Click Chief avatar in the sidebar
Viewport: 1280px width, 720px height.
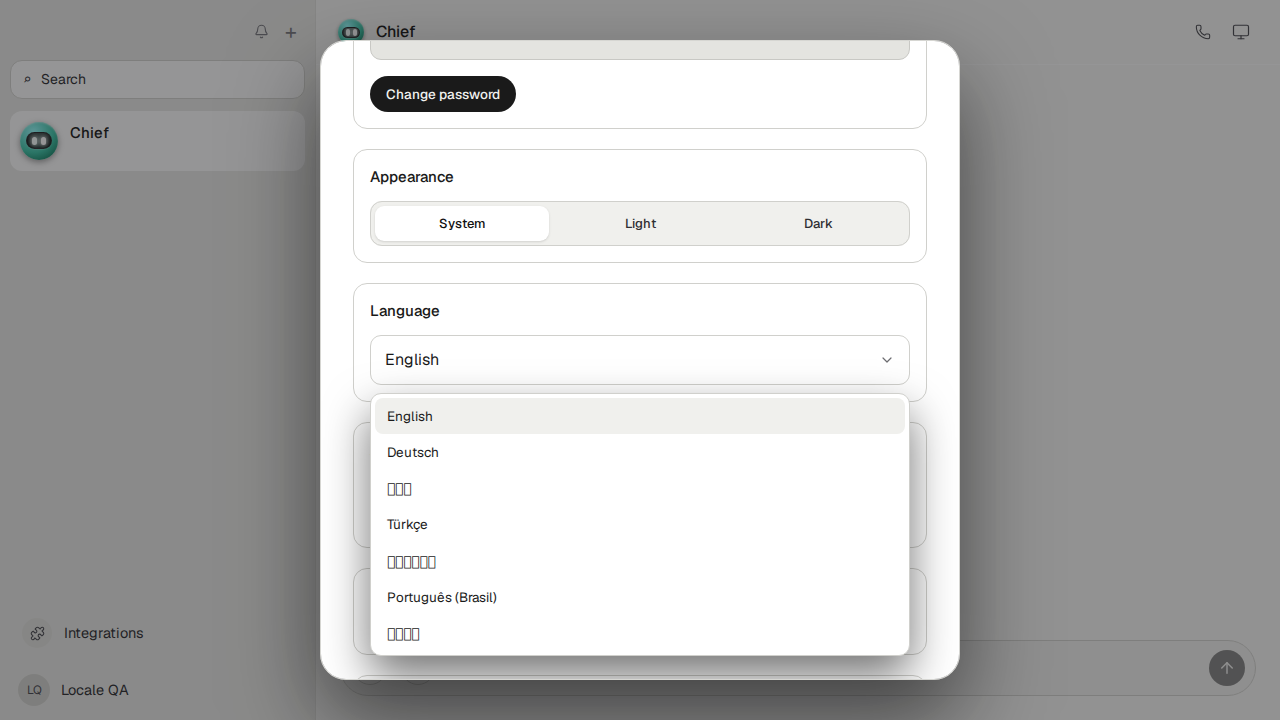coord(39,141)
